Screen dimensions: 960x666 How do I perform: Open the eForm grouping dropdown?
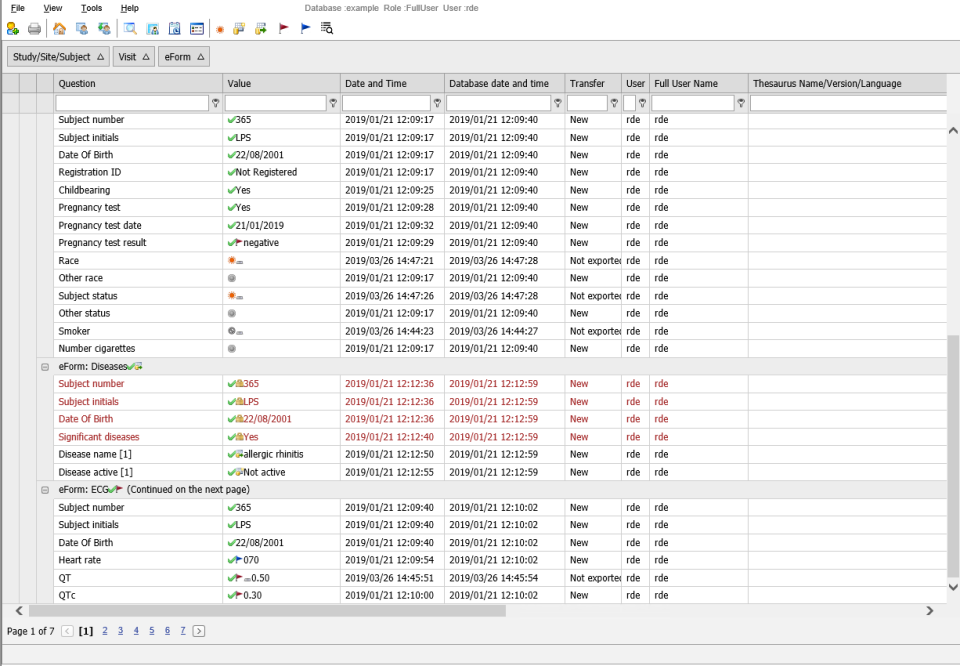(184, 56)
